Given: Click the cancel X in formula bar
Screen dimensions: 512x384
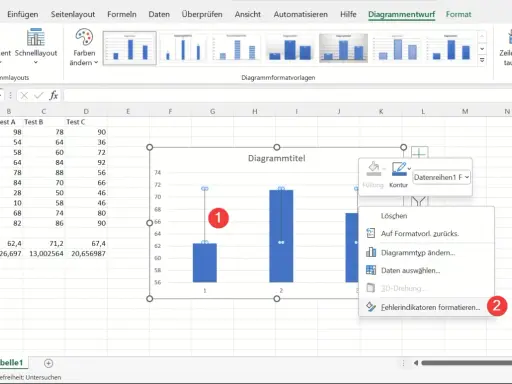Looking at the screenshot, I should (24, 96).
